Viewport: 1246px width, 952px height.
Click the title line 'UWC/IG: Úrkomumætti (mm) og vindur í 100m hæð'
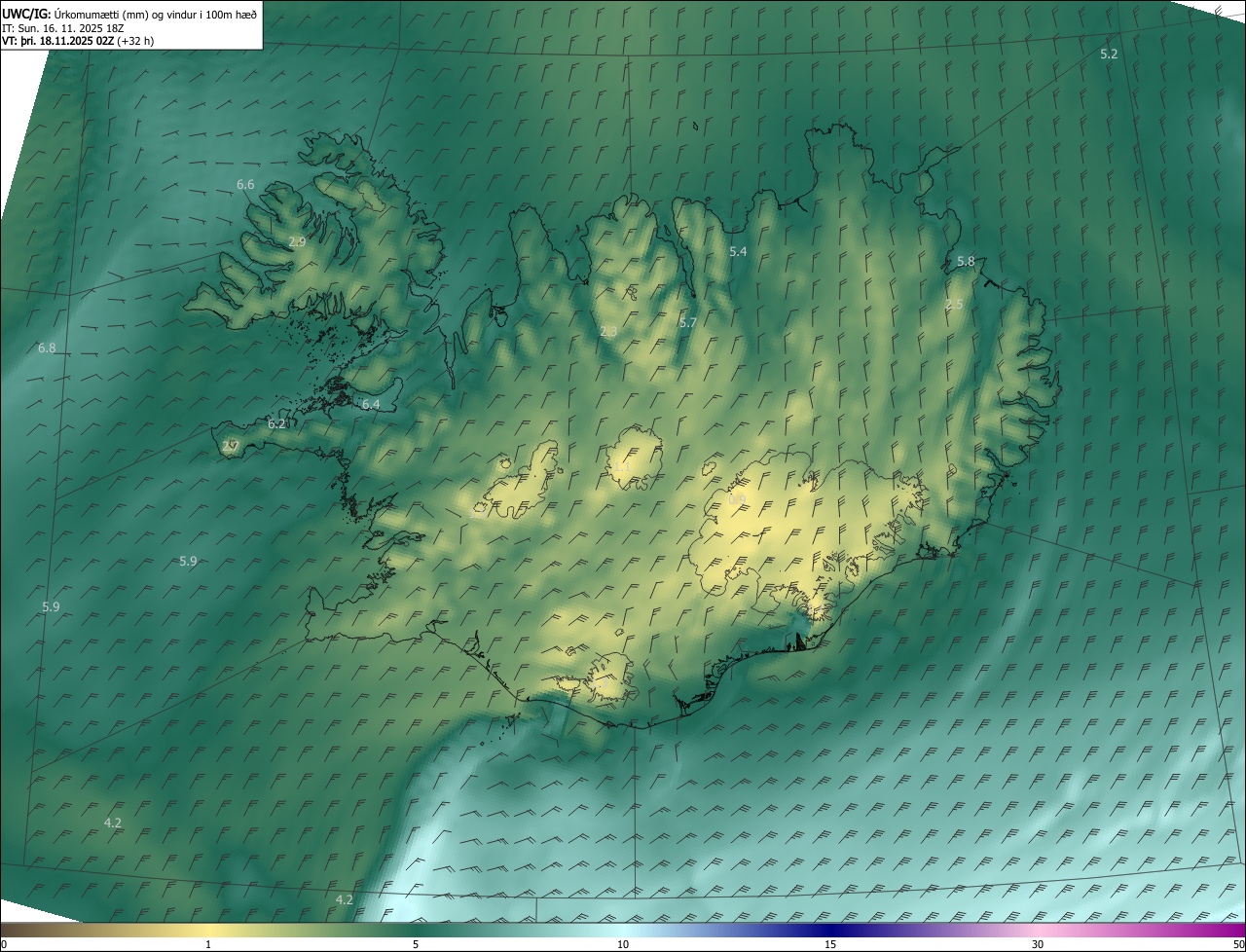129,14
